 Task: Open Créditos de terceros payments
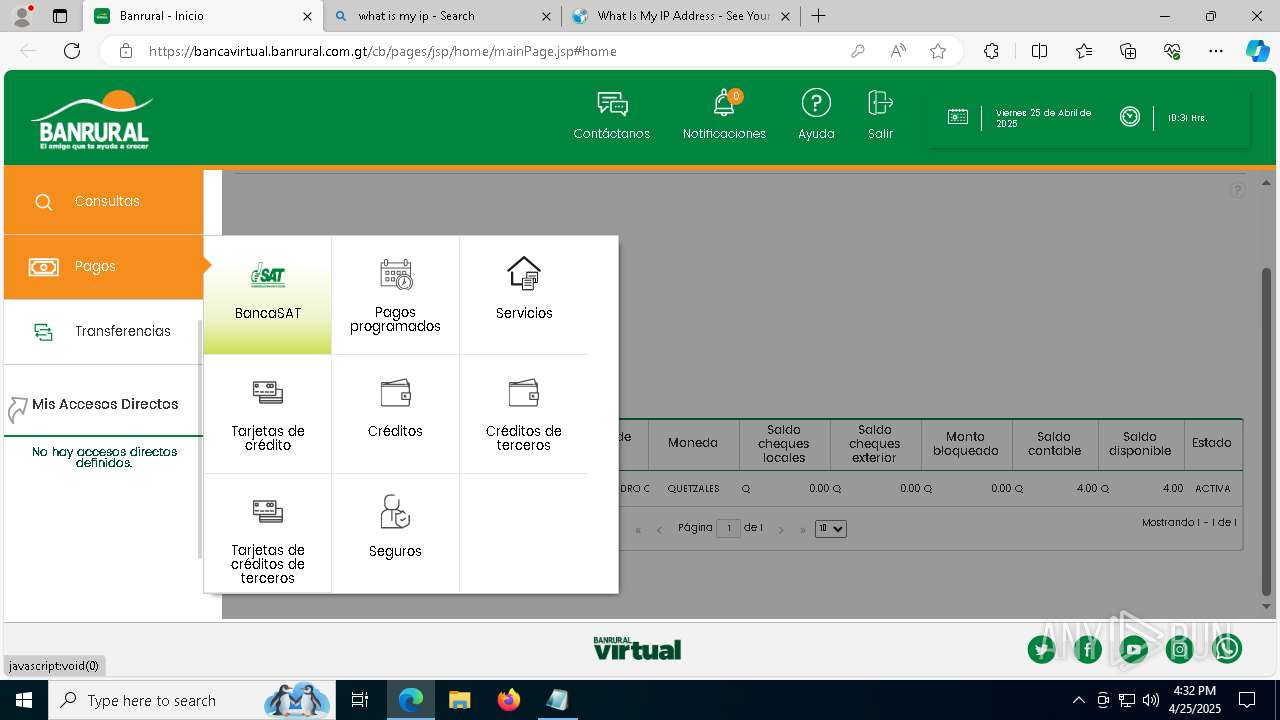point(523,414)
